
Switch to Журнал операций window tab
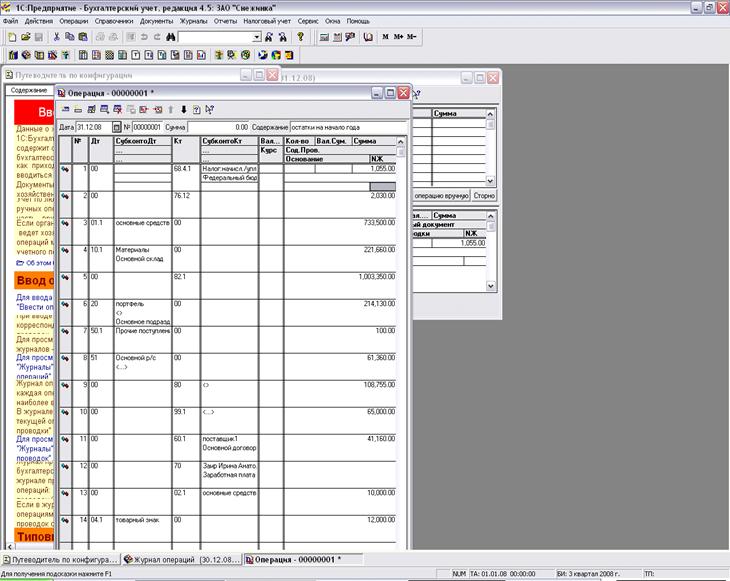pyautogui.click(x=182, y=560)
